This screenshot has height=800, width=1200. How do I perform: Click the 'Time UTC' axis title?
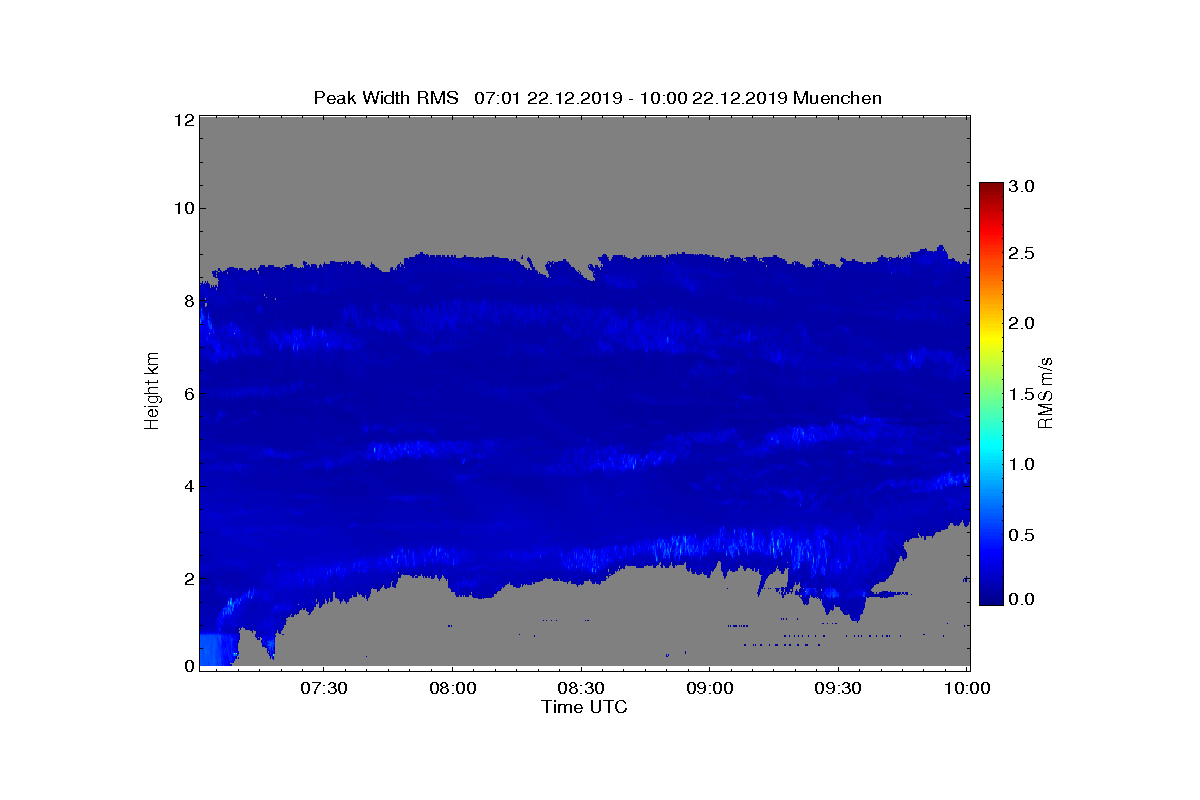point(585,707)
